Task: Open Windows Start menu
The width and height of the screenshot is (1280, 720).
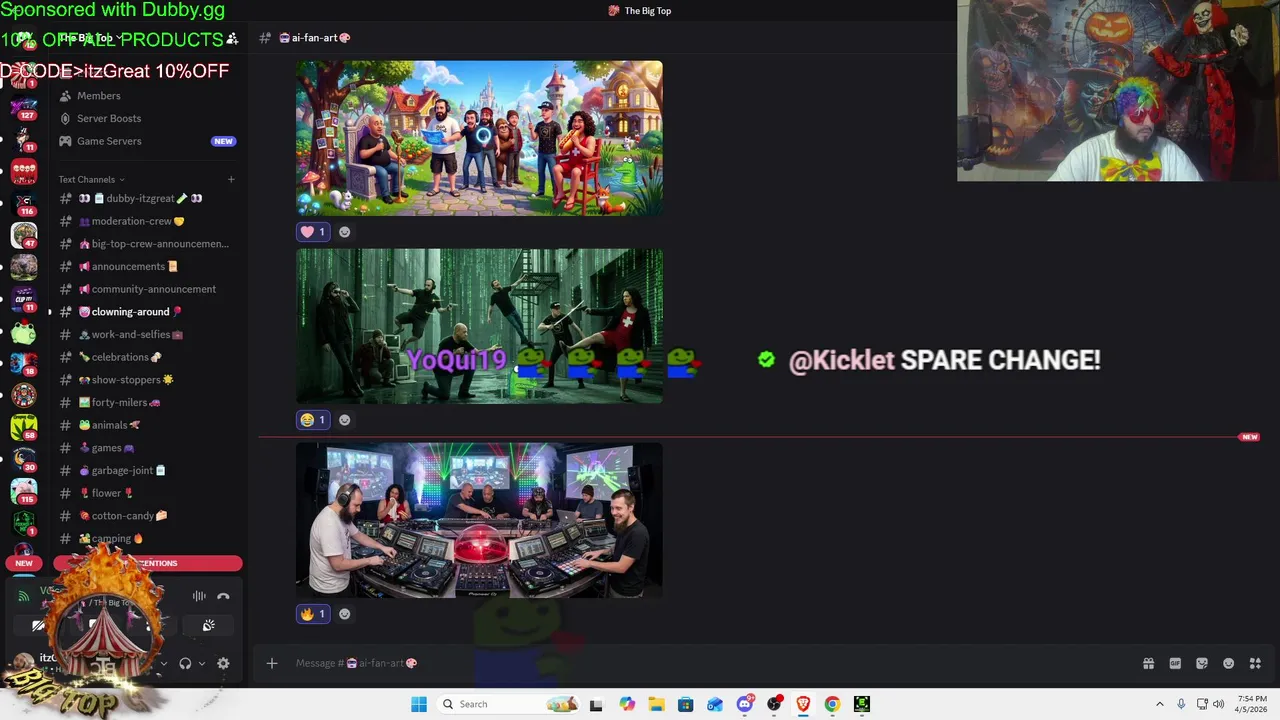Action: tap(419, 704)
